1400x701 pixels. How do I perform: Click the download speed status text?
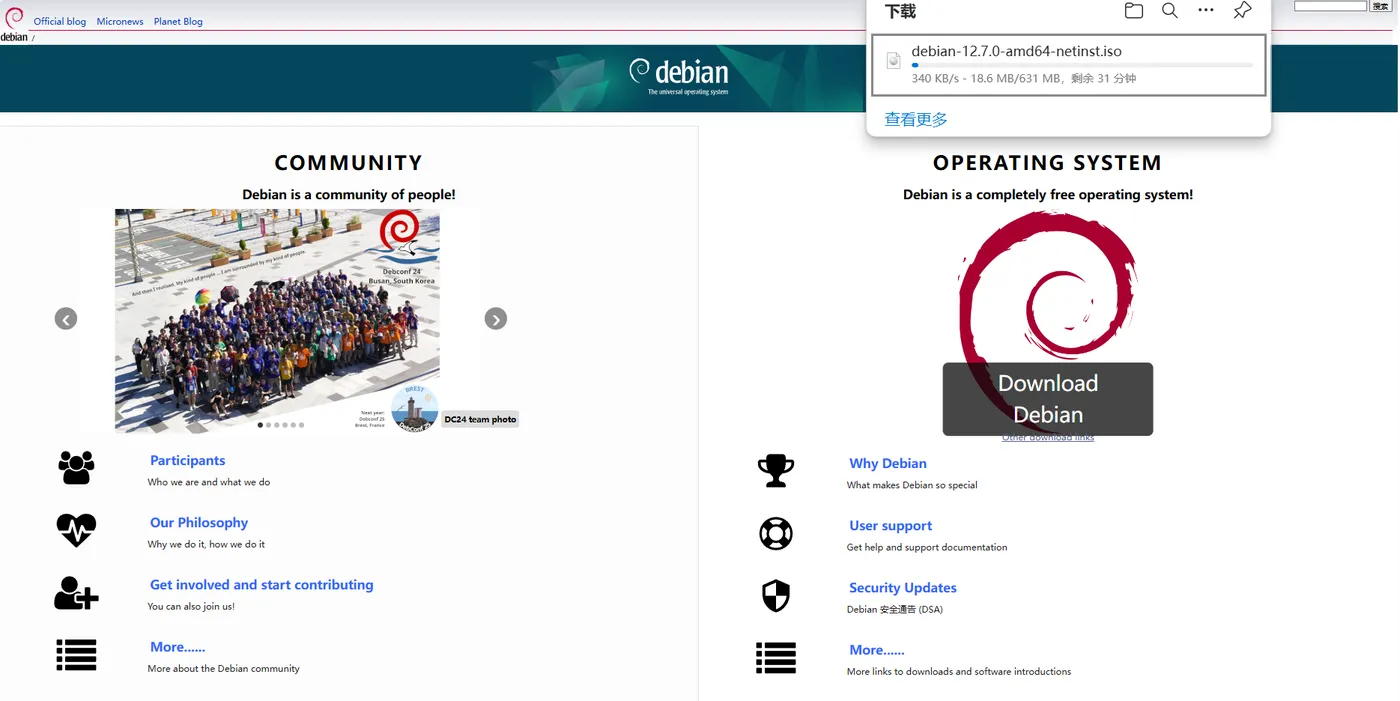tap(1024, 78)
